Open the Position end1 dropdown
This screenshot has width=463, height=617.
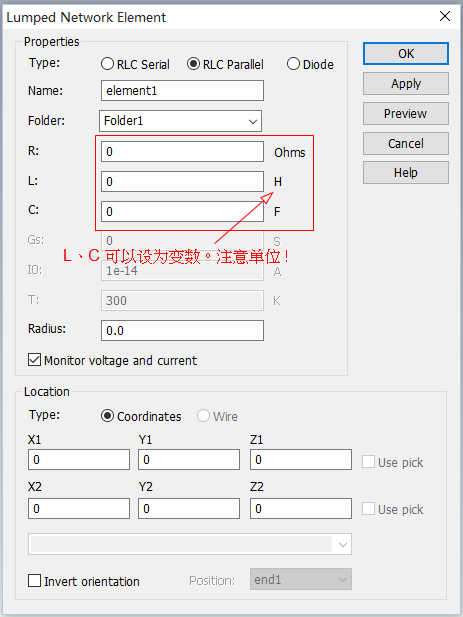pos(301,579)
